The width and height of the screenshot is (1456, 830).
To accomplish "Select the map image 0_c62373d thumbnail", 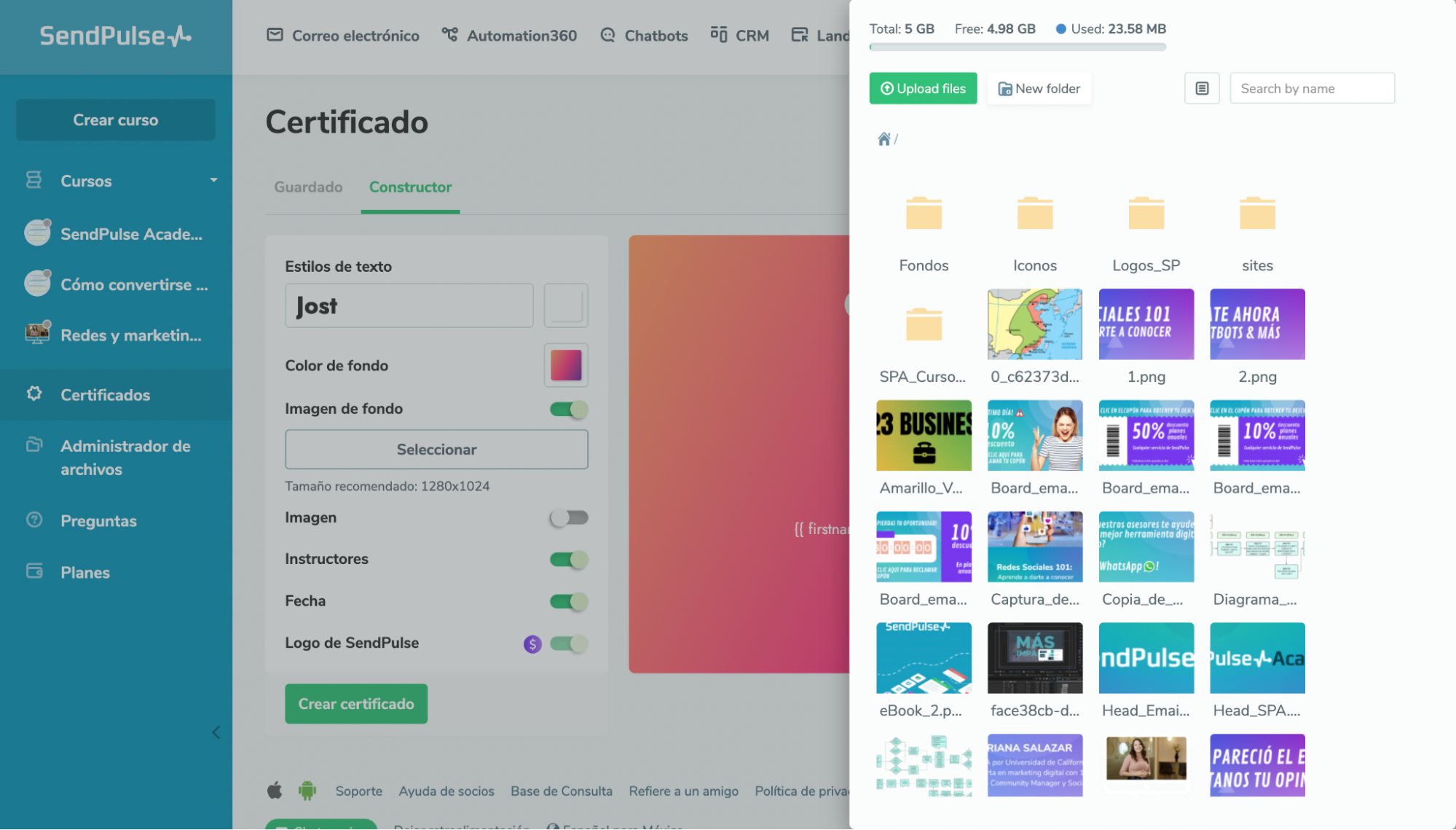I will 1034,324.
